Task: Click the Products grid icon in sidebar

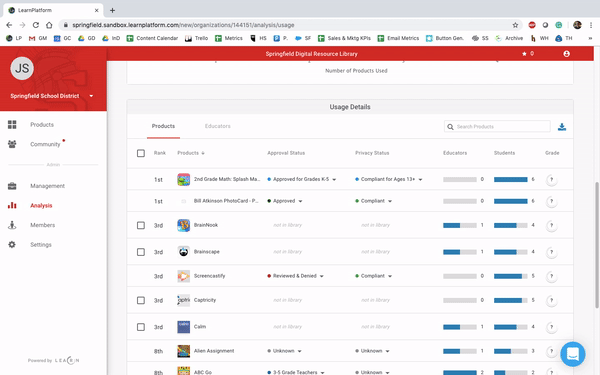Action: (12, 124)
